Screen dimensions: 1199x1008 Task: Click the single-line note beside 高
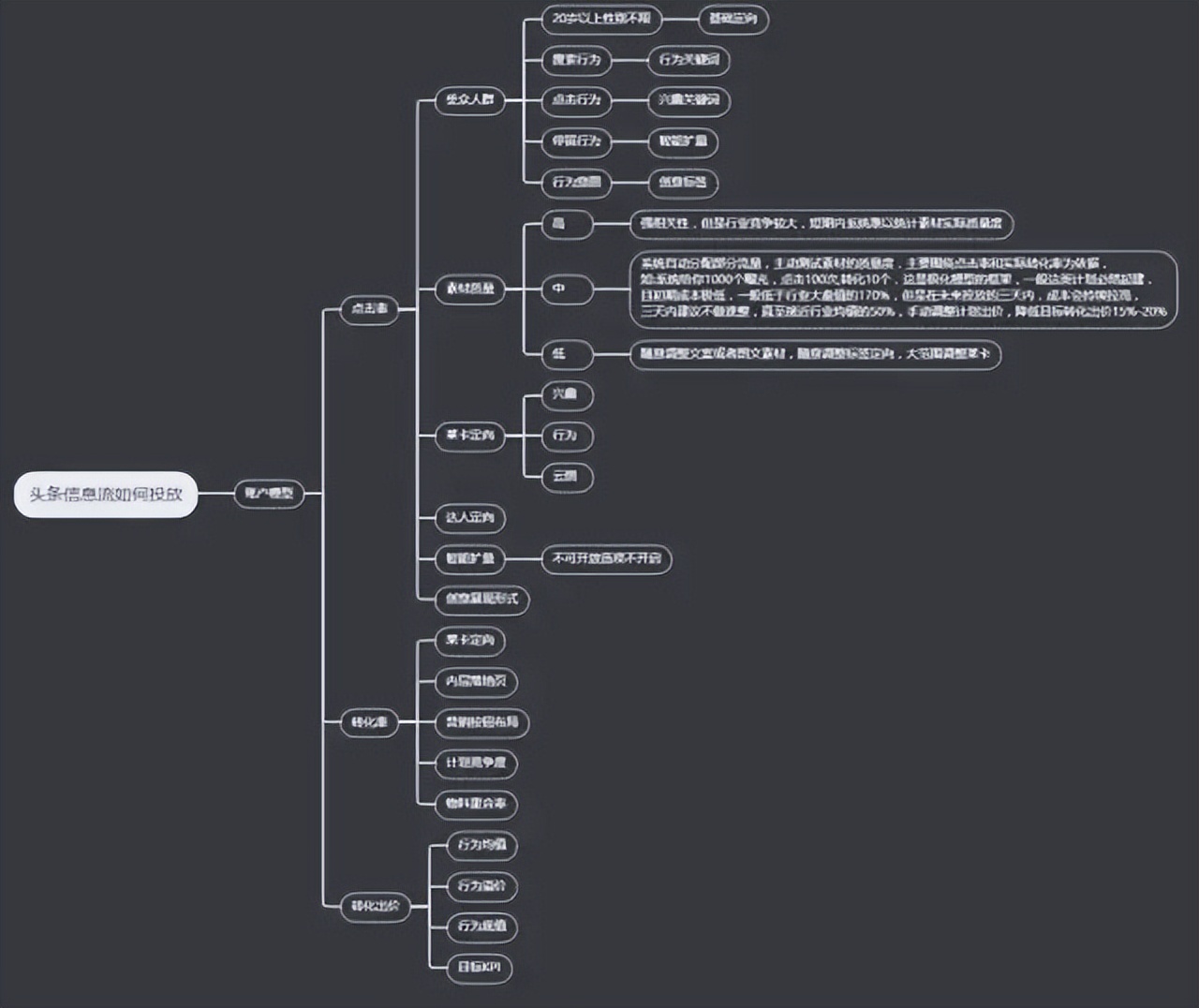coord(822,223)
